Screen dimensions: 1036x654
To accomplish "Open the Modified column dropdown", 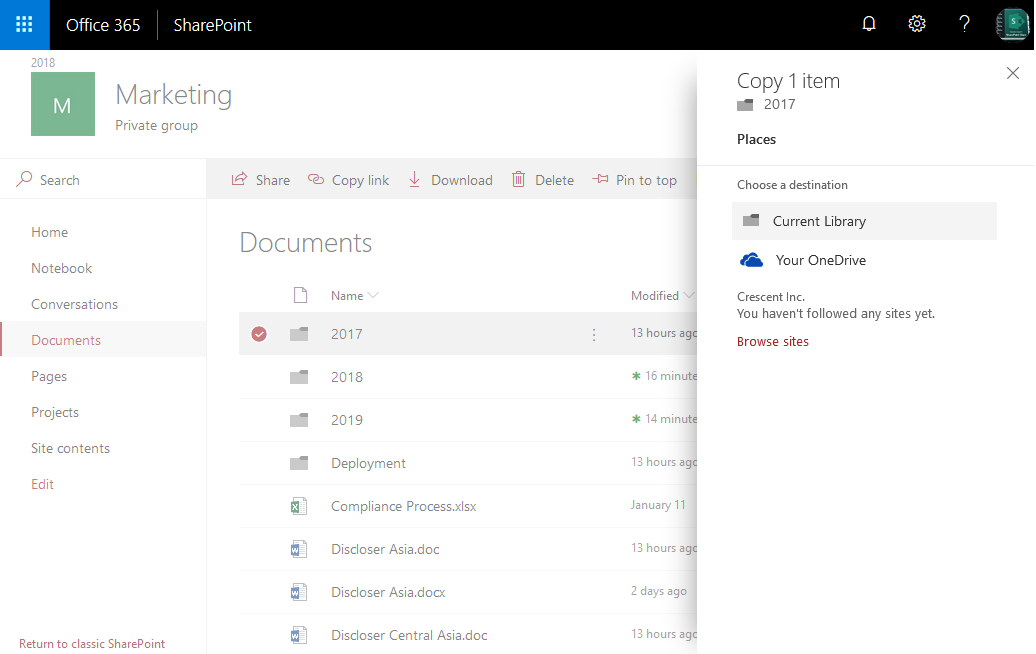I will [690, 295].
